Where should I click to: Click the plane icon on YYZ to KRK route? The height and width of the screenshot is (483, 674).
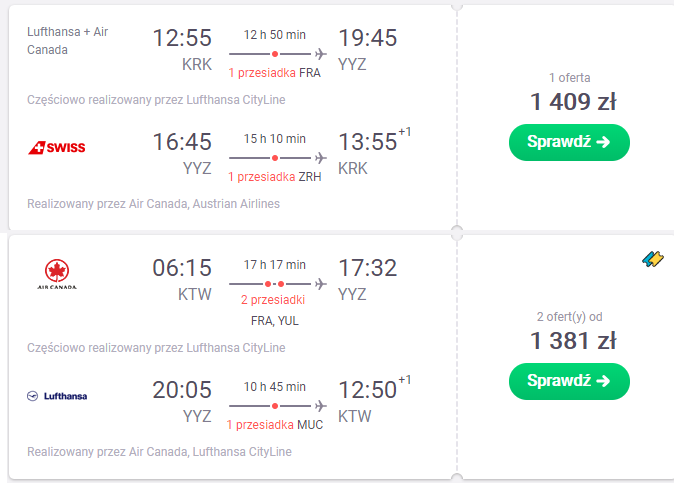click(320, 158)
